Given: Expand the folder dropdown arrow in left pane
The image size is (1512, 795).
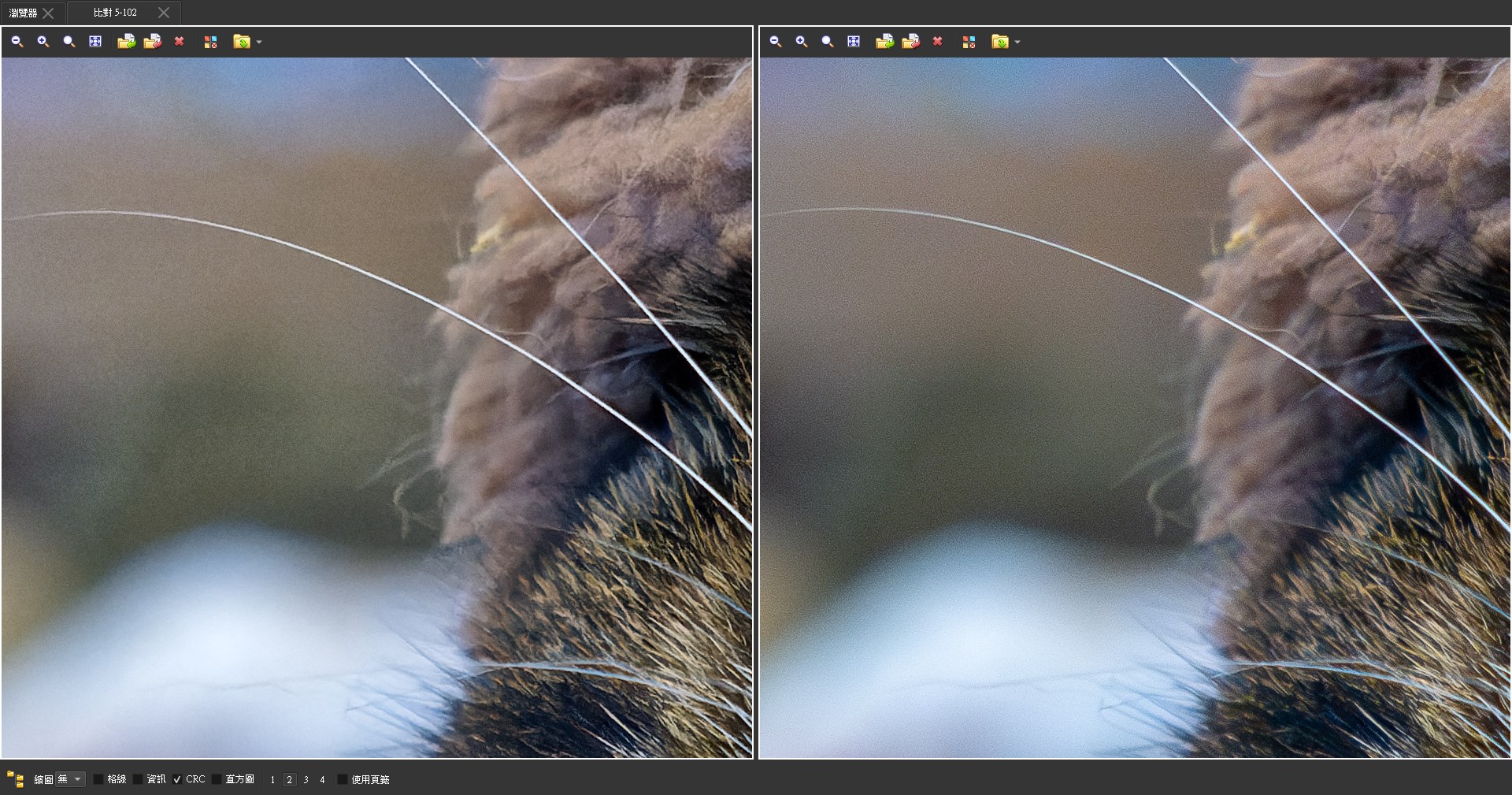Looking at the screenshot, I should click(259, 42).
